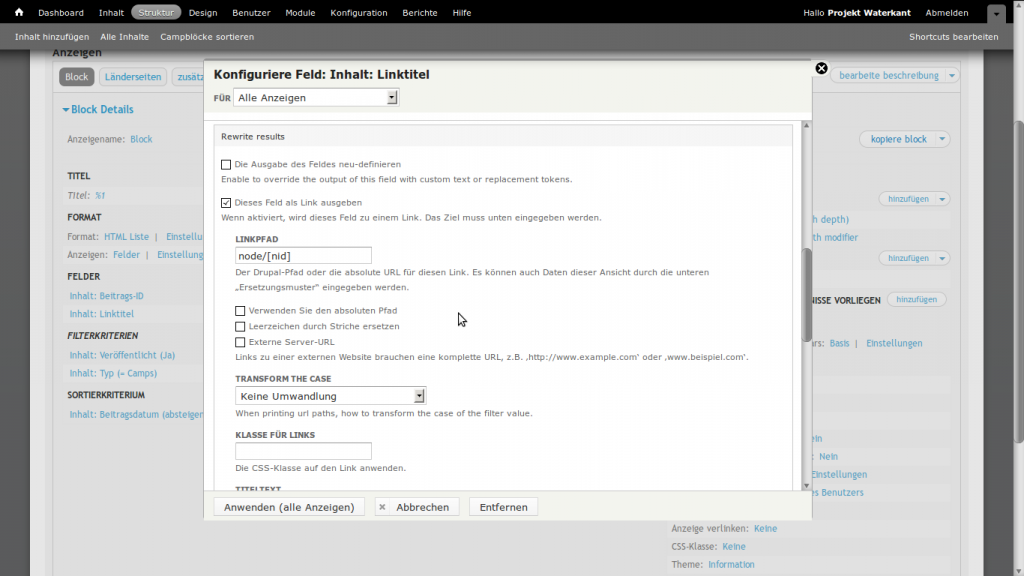Close the field configuration dialog
The image size is (1024, 576).
(x=821, y=68)
